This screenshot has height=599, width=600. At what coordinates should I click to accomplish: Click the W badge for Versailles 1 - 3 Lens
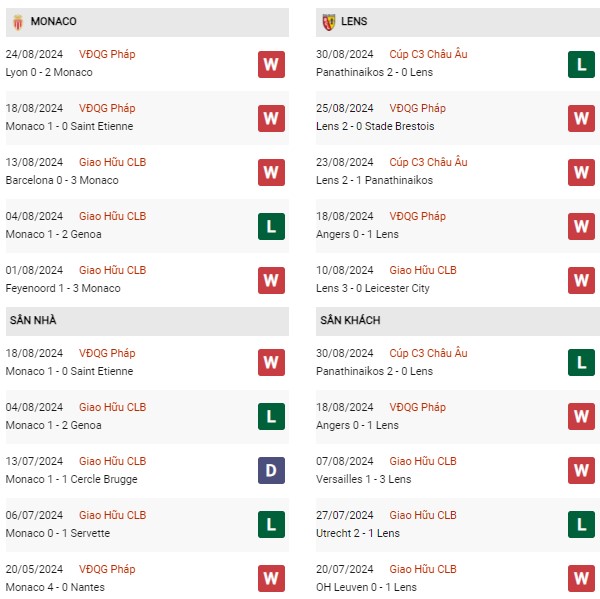pos(582,470)
